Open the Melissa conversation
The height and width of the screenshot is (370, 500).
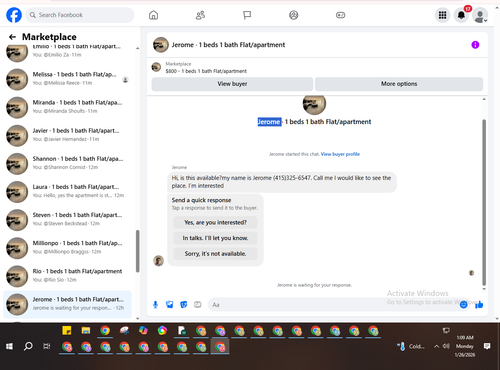point(68,79)
